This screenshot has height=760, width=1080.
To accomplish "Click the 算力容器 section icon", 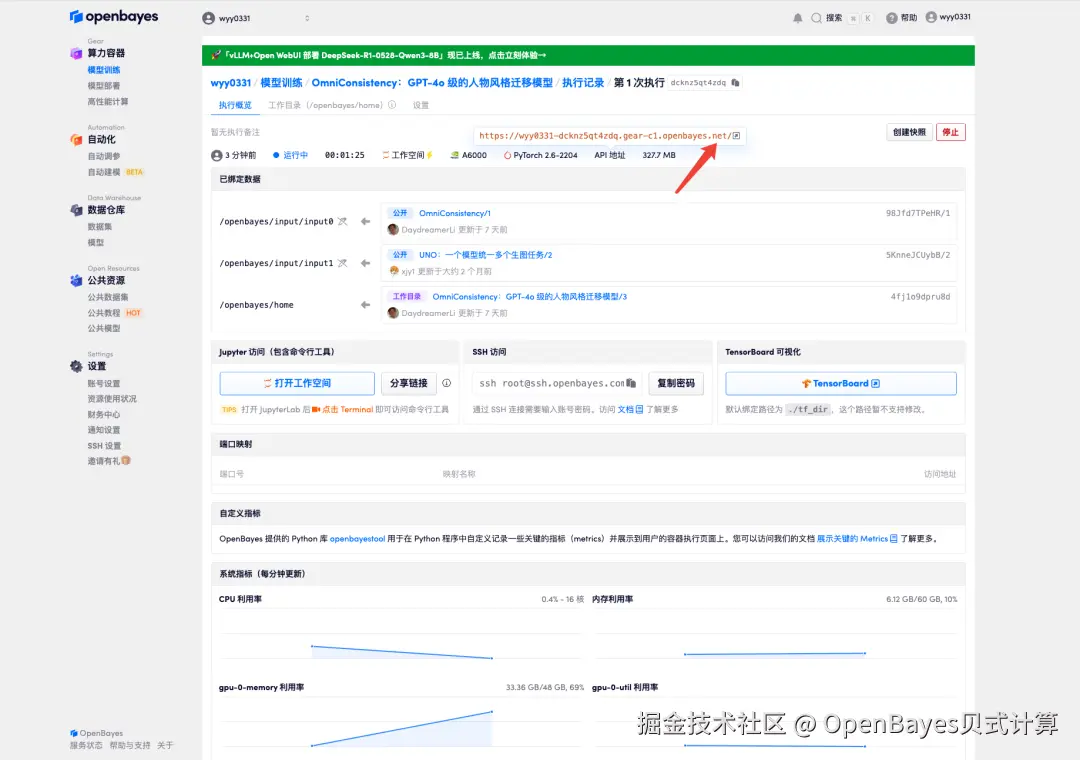I will 76,53.
